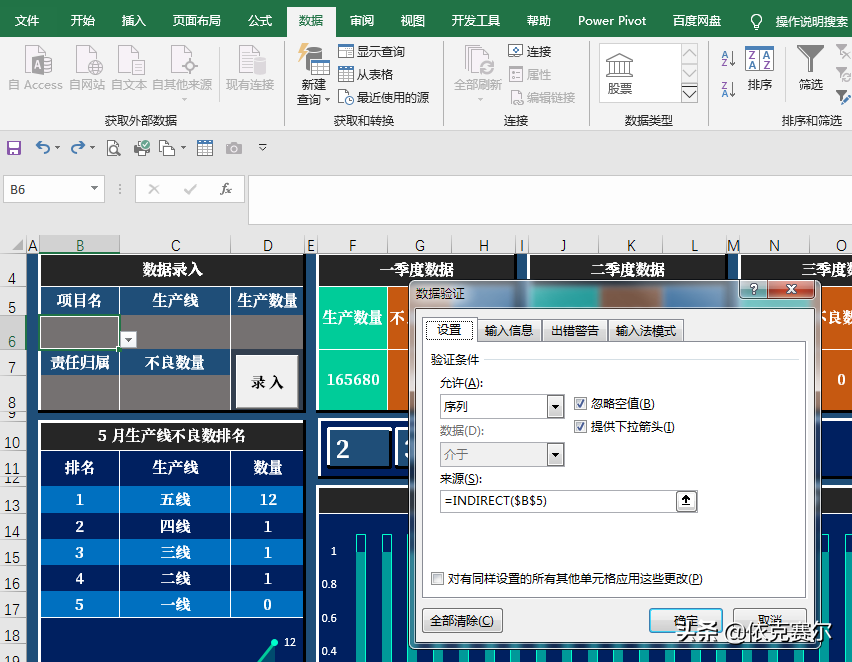The height and width of the screenshot is (662, 852).
Task: Click Edit Links (编辑链接) icon
Action: click(x=542, y=97)
